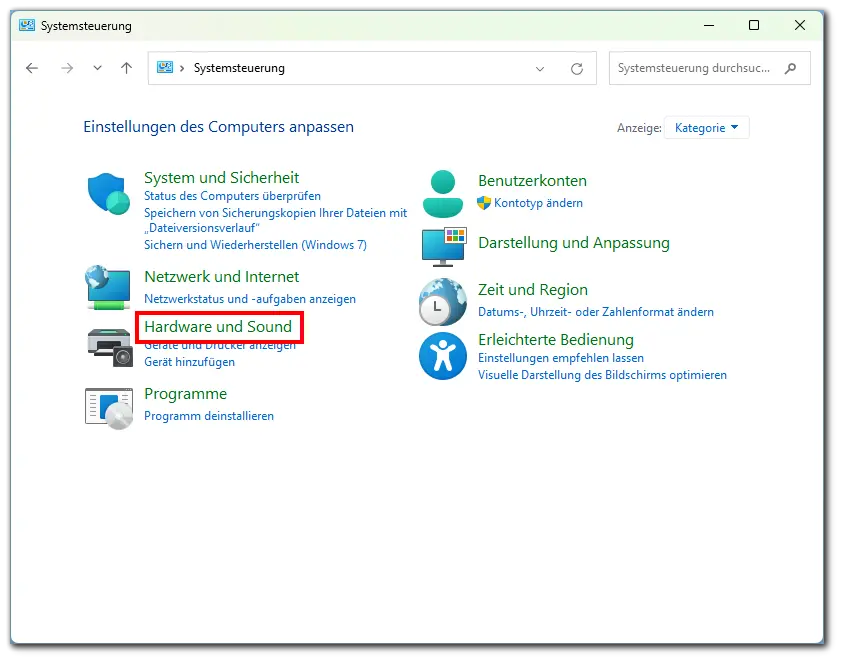Open the Programme category

[185, 394]
